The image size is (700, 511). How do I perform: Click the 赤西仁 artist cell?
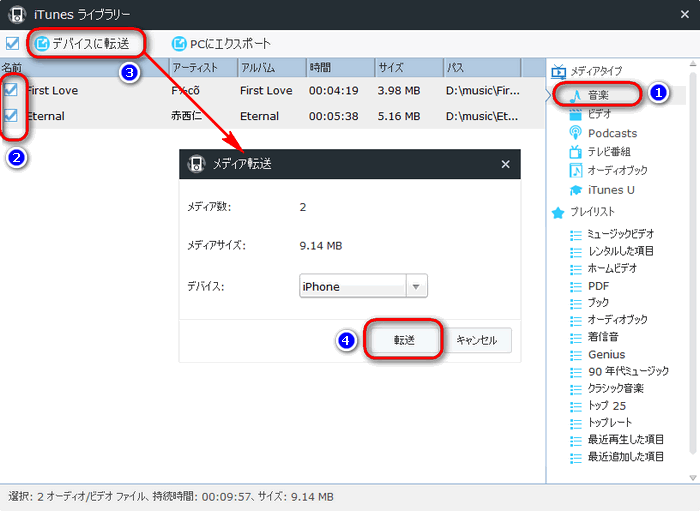[x=187, y=116]
